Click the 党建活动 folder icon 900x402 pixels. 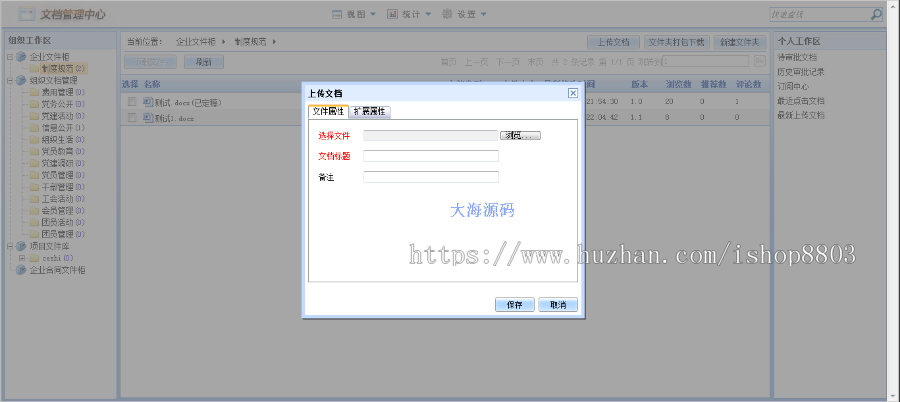coord(34,116)
